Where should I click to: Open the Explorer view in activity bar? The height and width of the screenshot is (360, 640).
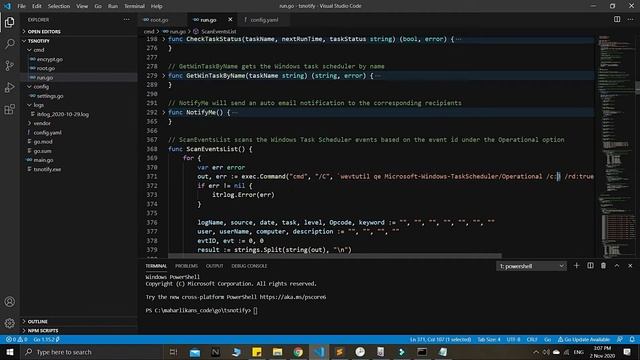point(10,22)
